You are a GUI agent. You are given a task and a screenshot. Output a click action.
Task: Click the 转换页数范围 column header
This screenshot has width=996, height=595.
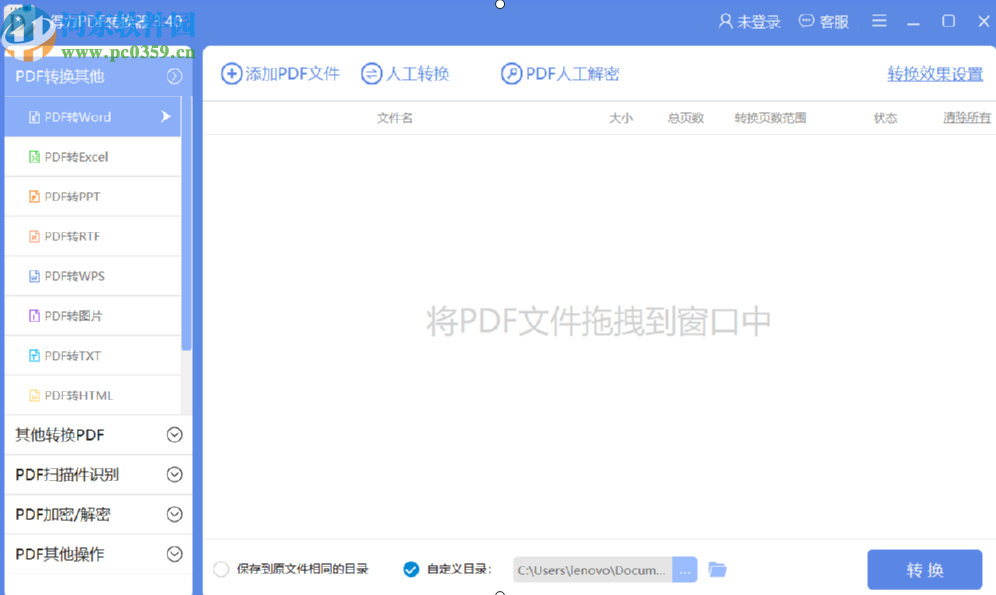click(x=770, y=118)
